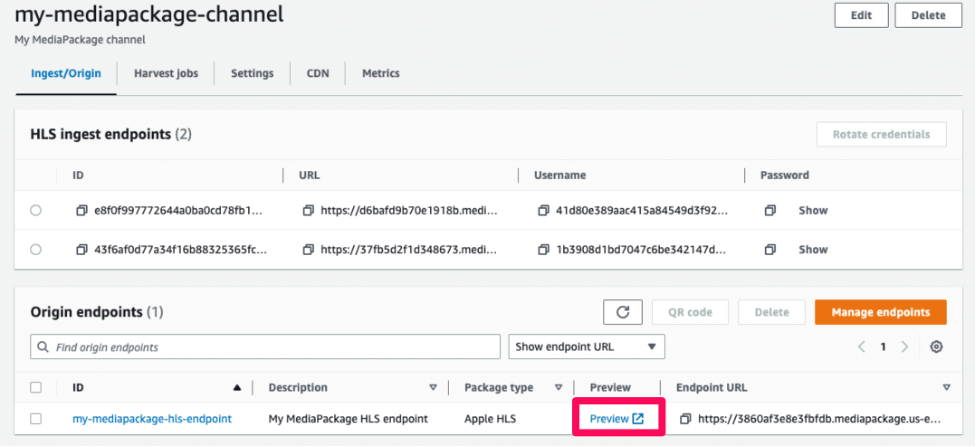The image size is (977, 447).
Task: Copy the first HLS ingest endpoint ID
Action: coord(81,211)
